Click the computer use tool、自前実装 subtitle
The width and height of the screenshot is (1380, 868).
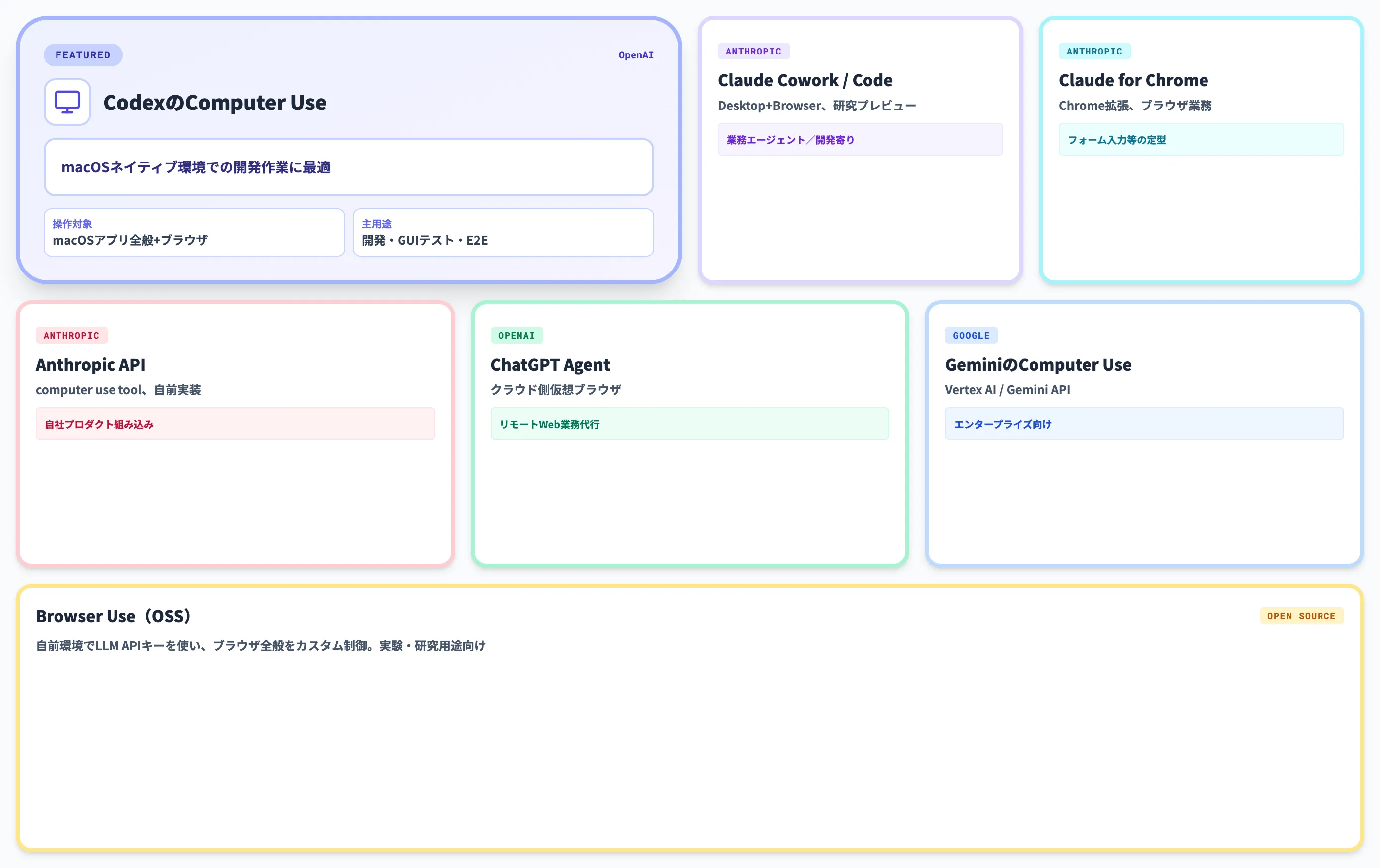(x=118, y=389)
